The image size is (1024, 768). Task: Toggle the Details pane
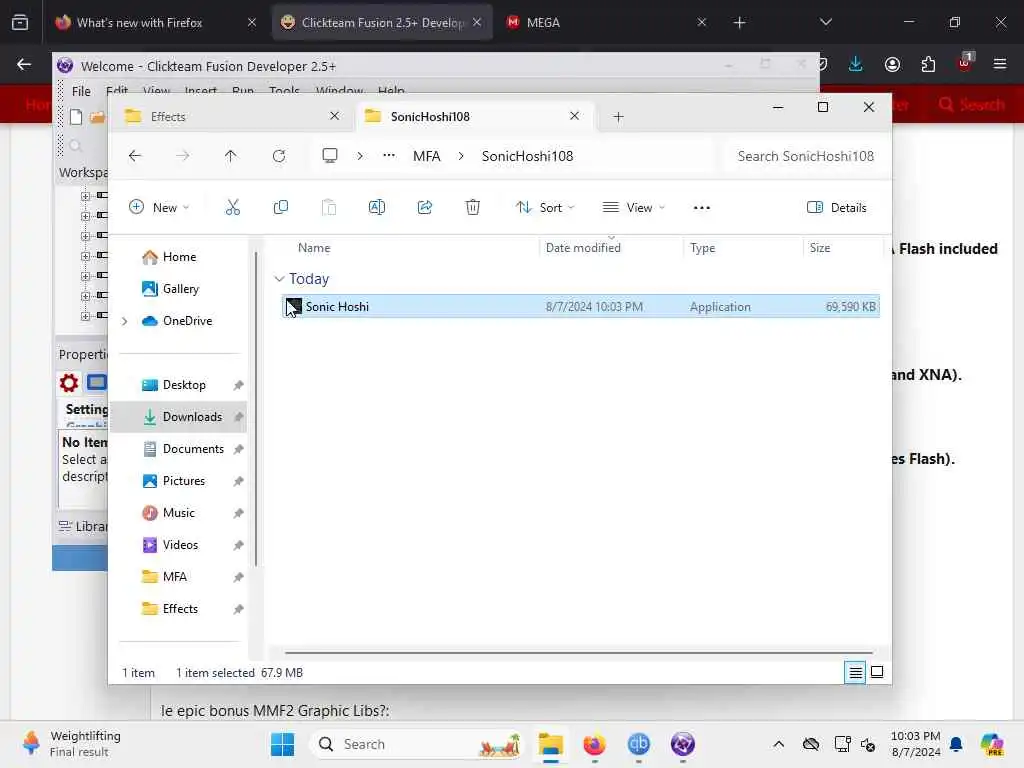click(837, 208)
